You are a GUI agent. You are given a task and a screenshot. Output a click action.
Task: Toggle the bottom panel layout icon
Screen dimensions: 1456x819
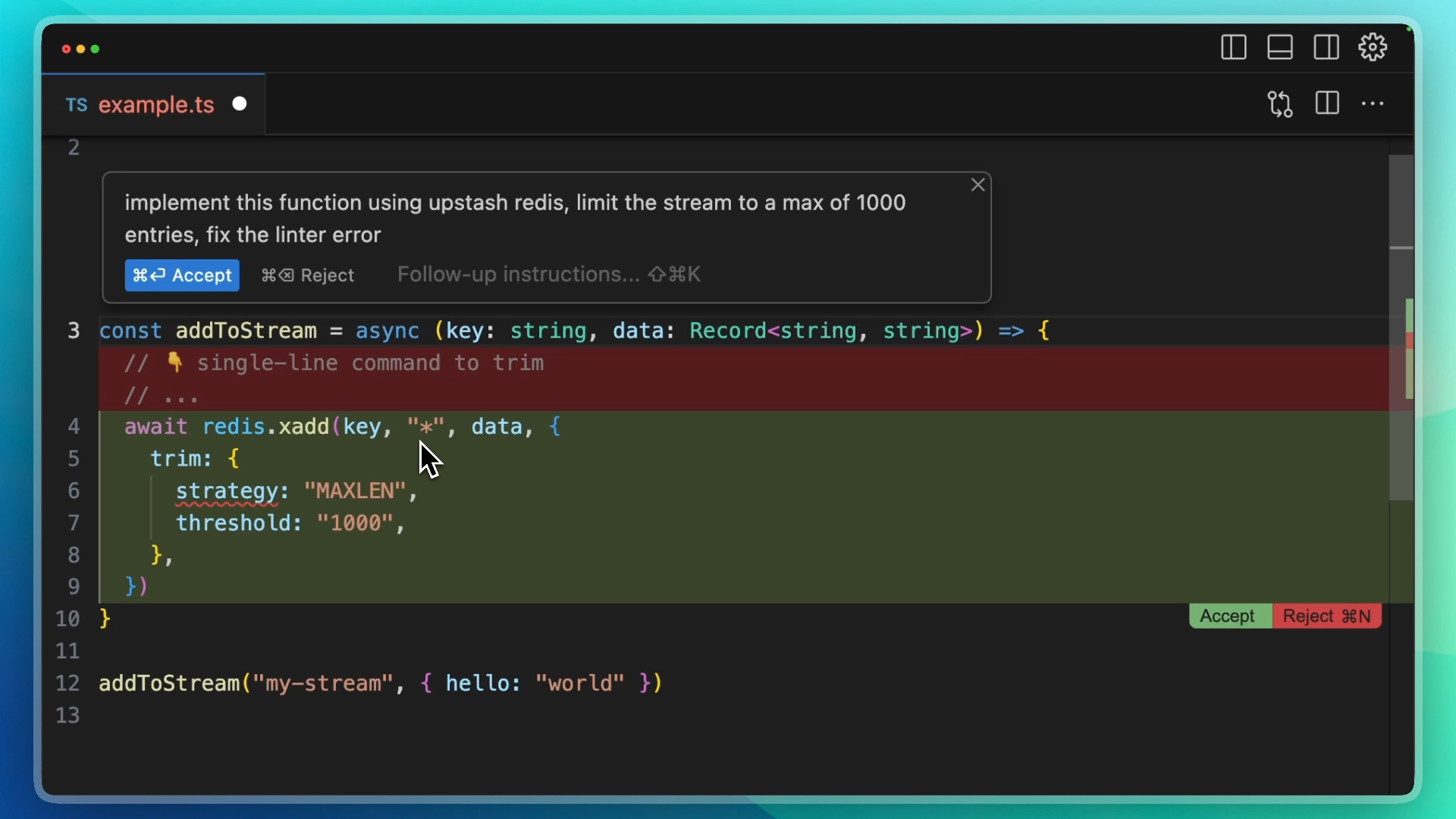coord(1280,48)
